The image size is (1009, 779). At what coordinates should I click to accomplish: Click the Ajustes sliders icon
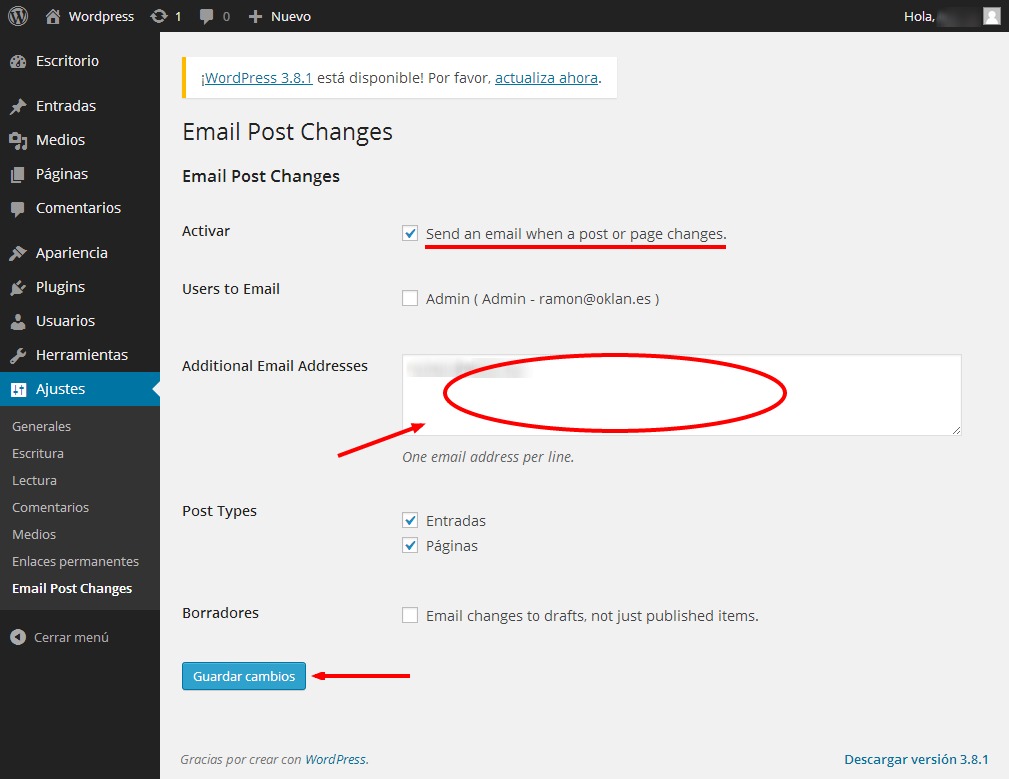19,389
